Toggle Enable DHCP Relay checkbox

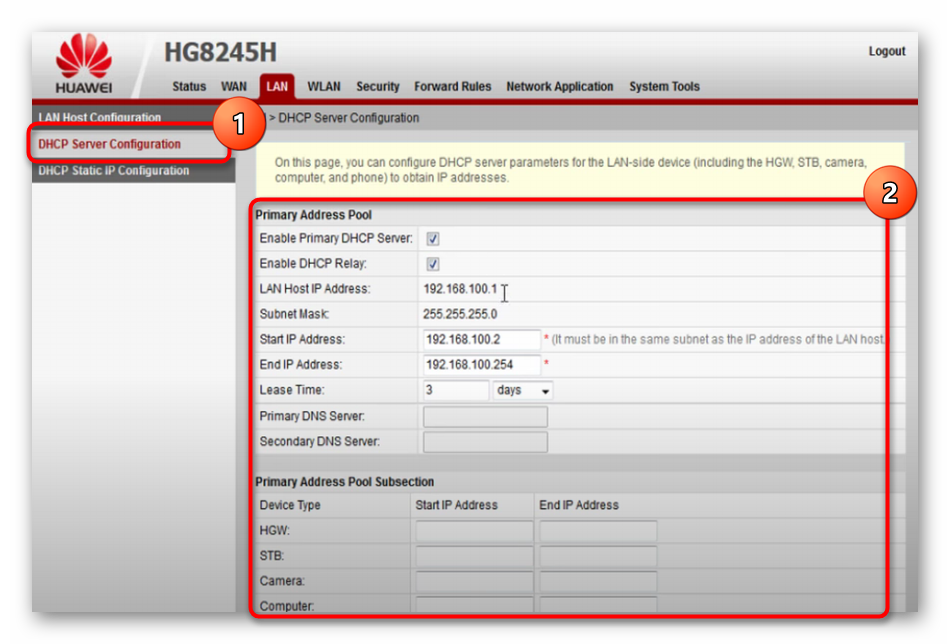tap(433, 264)
